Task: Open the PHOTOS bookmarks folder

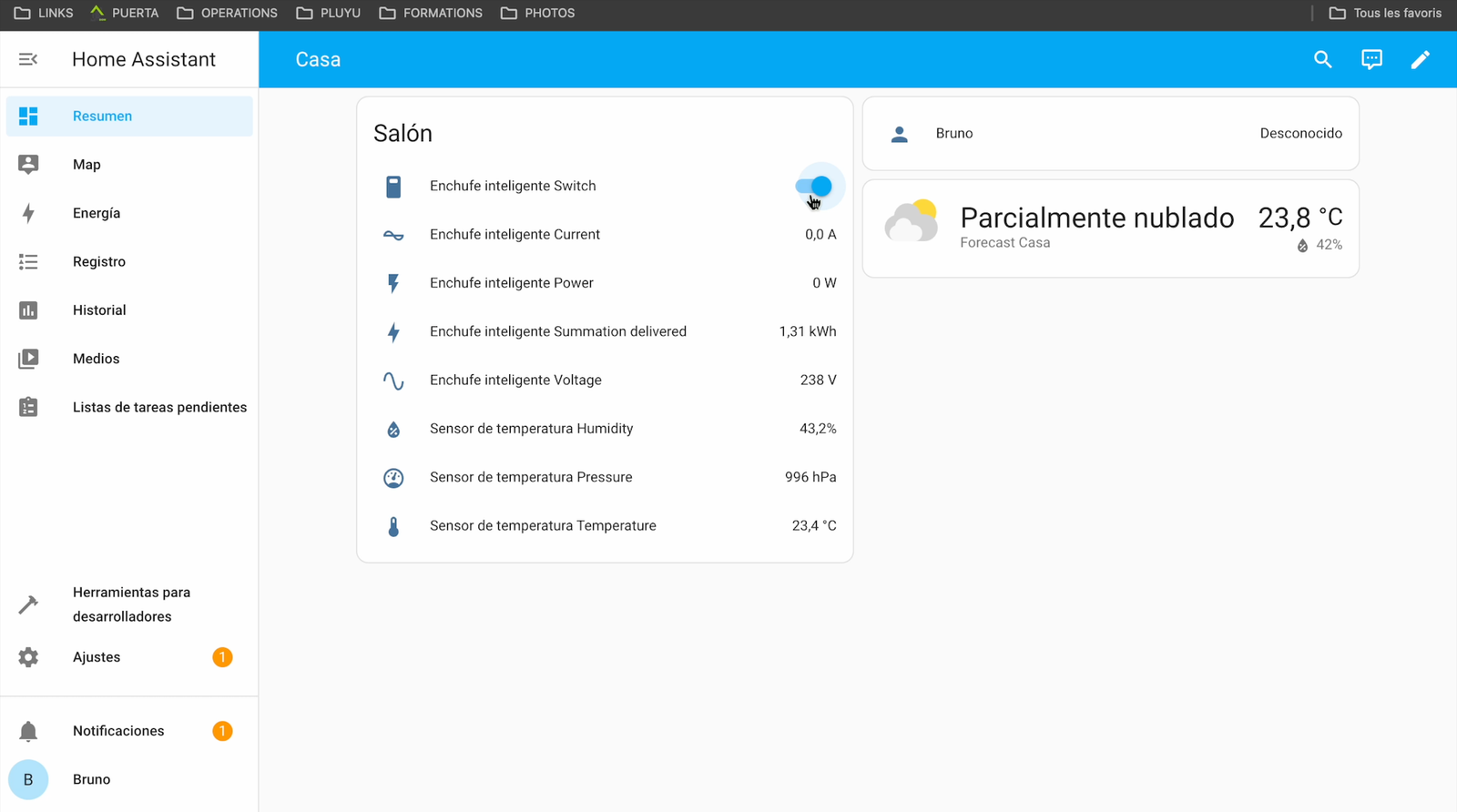Action: [x=537, y=13]
